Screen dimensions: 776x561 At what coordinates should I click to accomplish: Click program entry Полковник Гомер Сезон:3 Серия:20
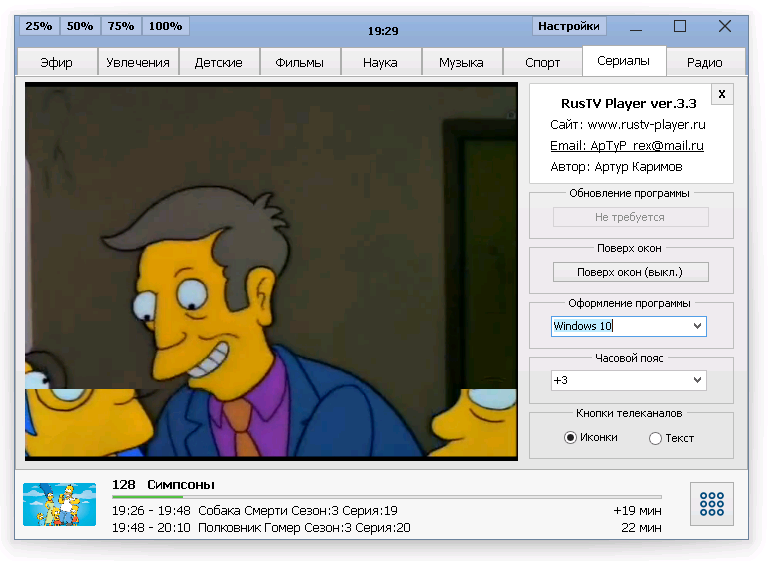point(304,527)
